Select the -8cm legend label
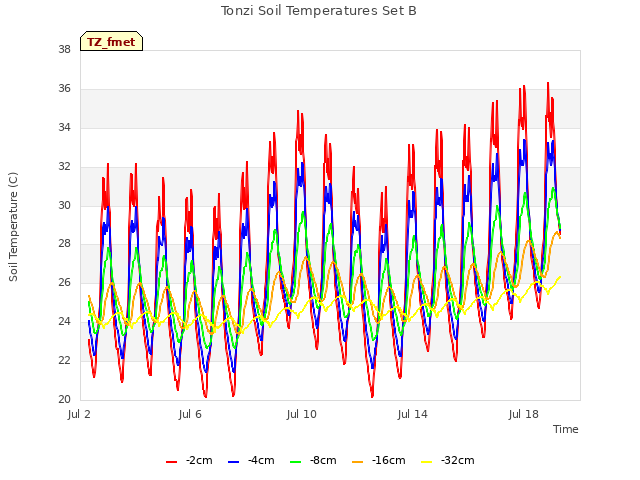640x480 pixels. tap(323, 460)
